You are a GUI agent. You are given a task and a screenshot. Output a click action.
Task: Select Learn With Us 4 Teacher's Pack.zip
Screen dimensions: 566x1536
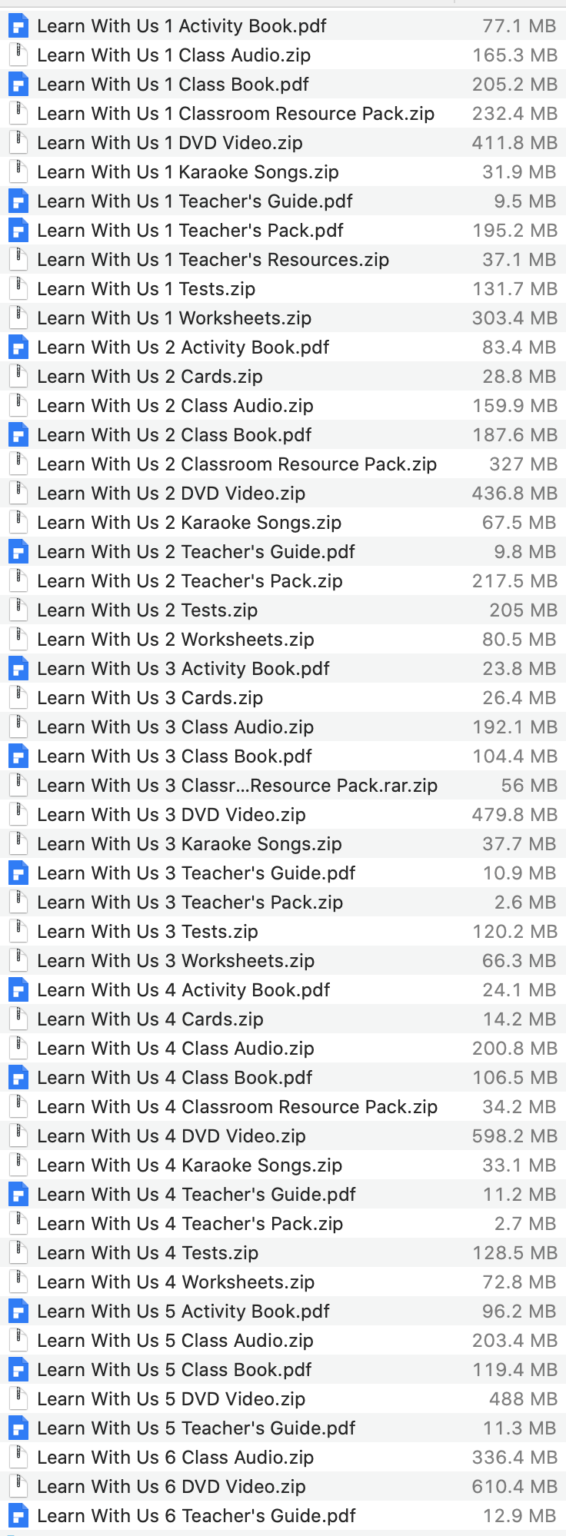(283, 1224)
